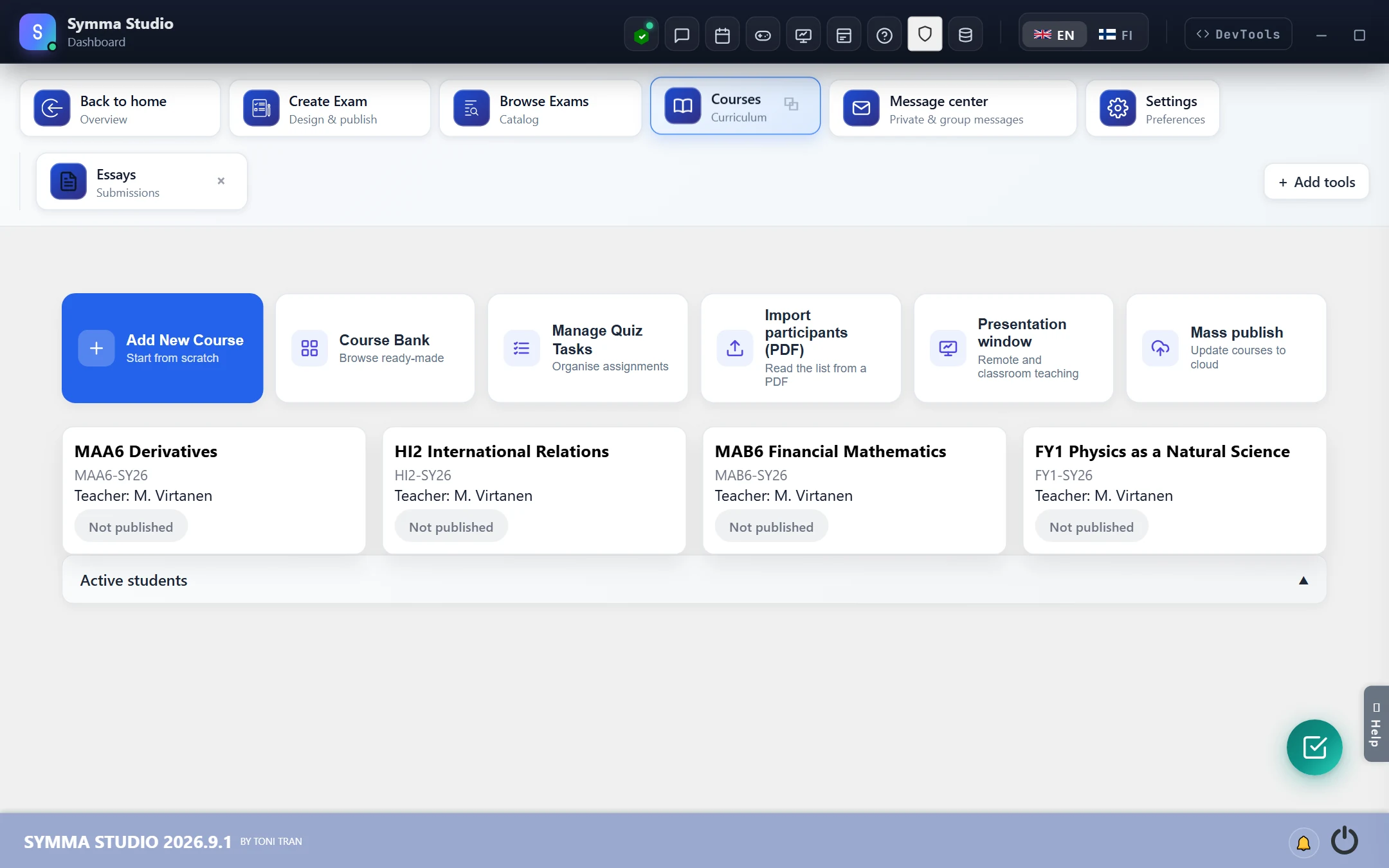The height and width of the screenshot is (868, 1389).
Task: Click the green hexagon checkmark status icon
Action: [x=641, y=35]
